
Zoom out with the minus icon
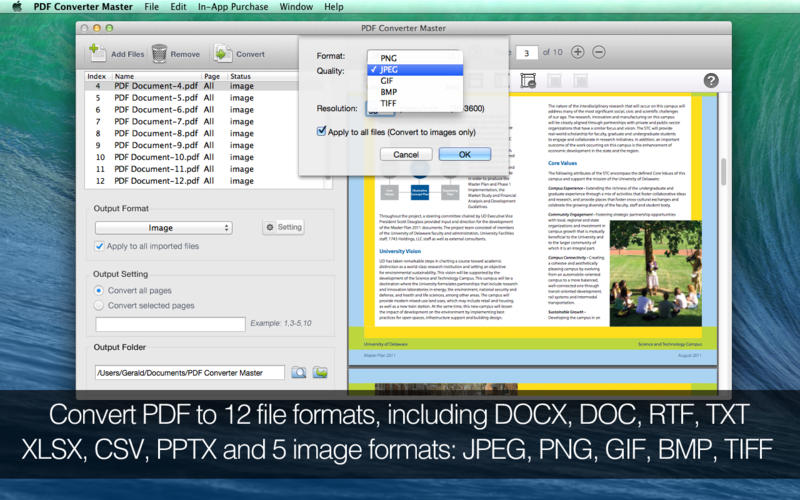(599, 52)
